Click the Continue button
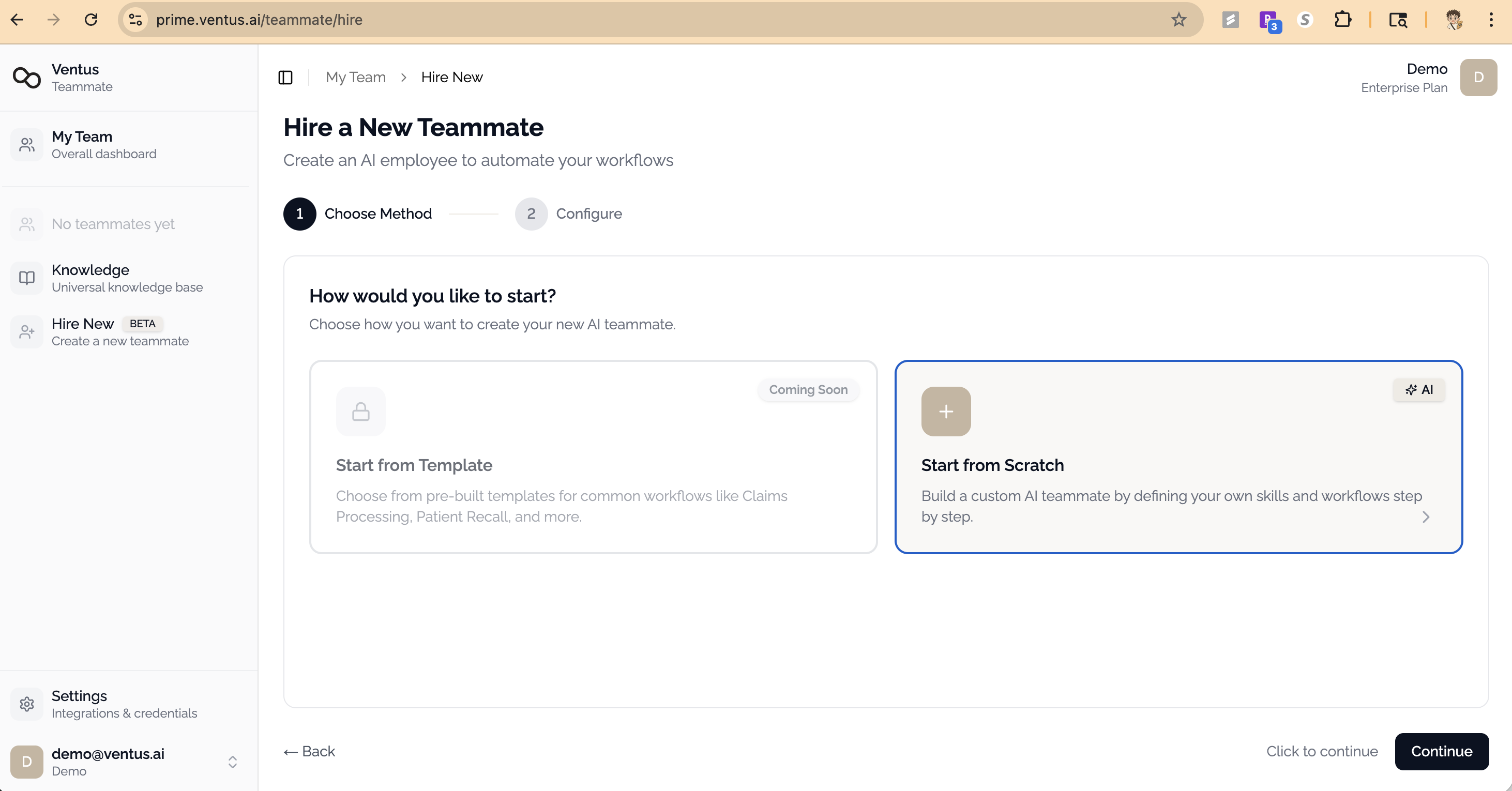Image resolution: width=1512 pixels, height=791 pixels. tap(1442, 751)
